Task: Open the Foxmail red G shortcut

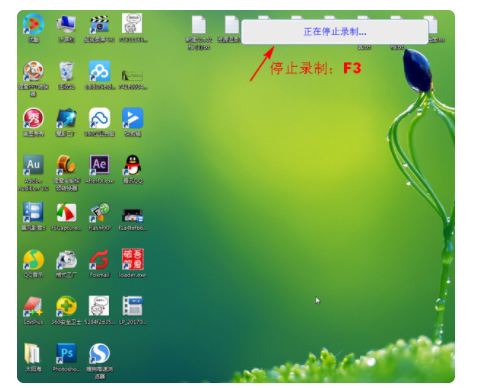Action: [99, 259]
